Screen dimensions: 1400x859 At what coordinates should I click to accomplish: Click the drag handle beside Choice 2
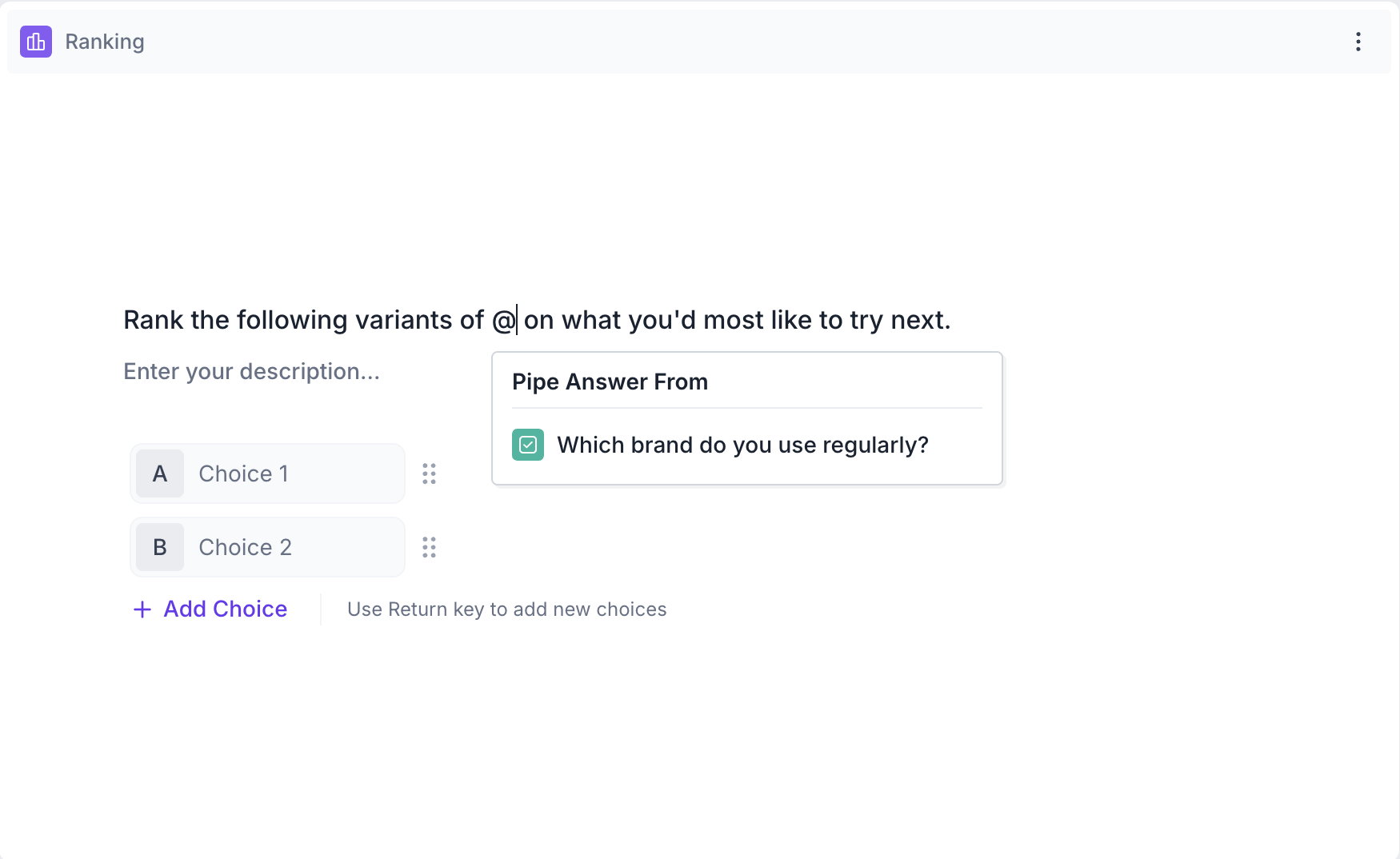pos(429,547)
